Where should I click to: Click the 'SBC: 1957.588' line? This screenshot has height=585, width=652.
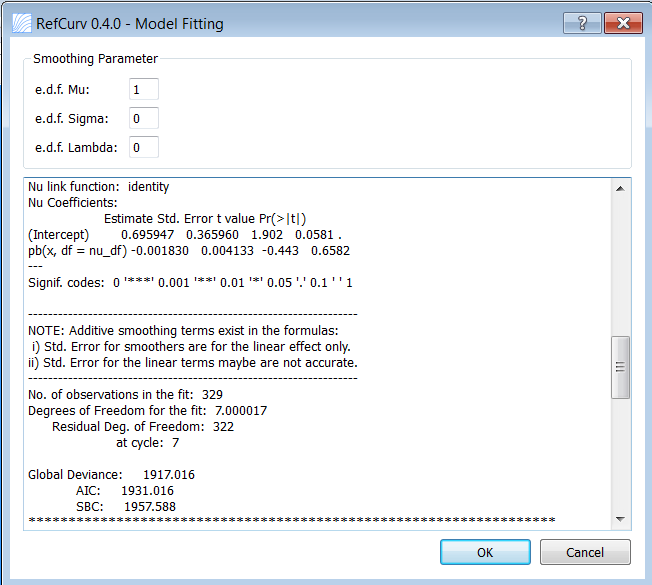pyautogui.click(x=126, y=507)
